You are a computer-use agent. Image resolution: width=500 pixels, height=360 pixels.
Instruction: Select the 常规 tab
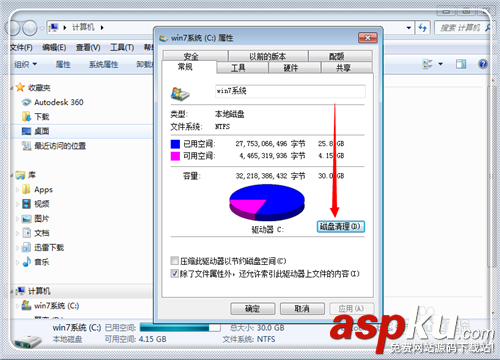(189, 67)
